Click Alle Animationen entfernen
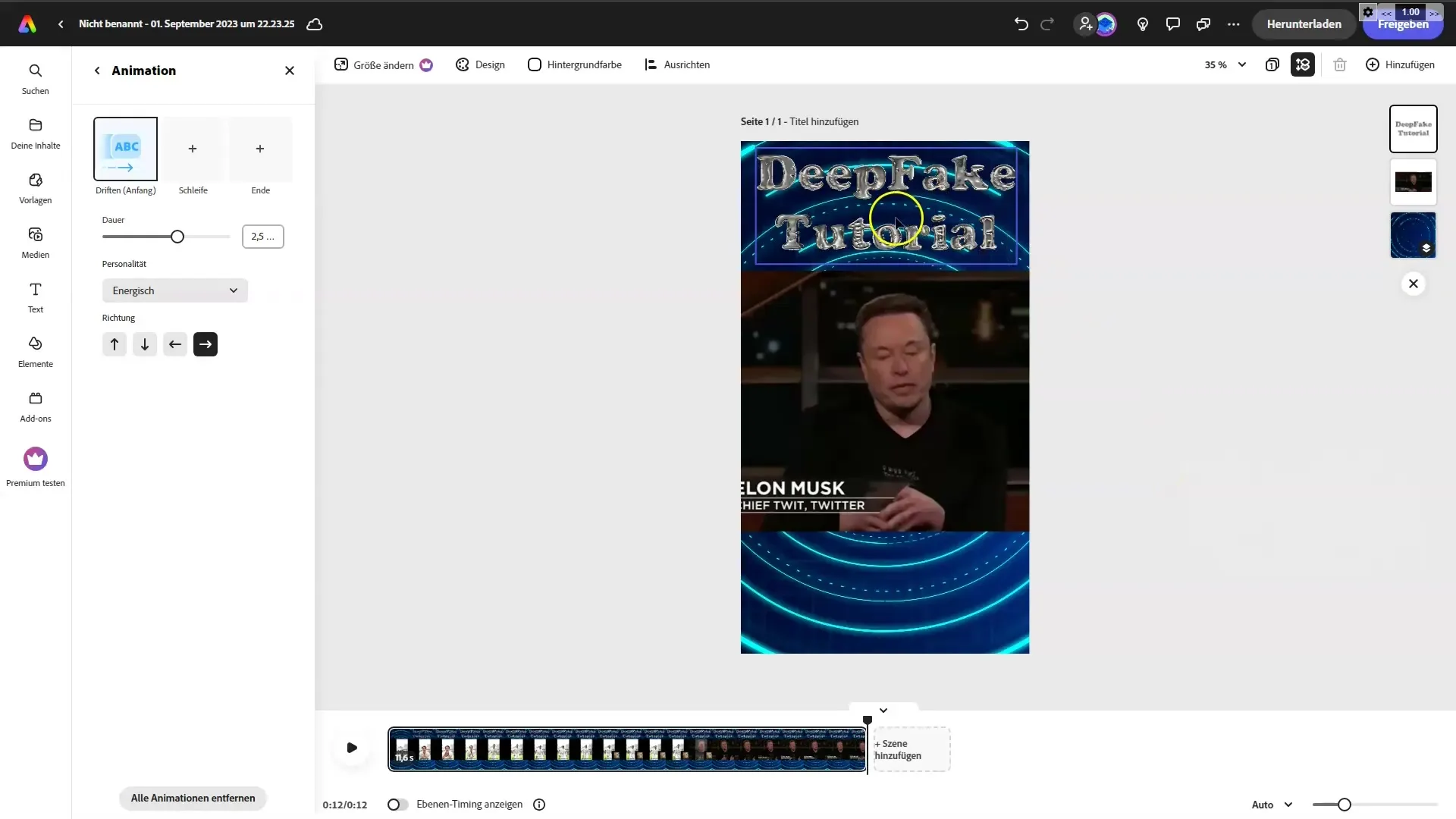Screen dimensions: 1456x819 click(193, 798)
